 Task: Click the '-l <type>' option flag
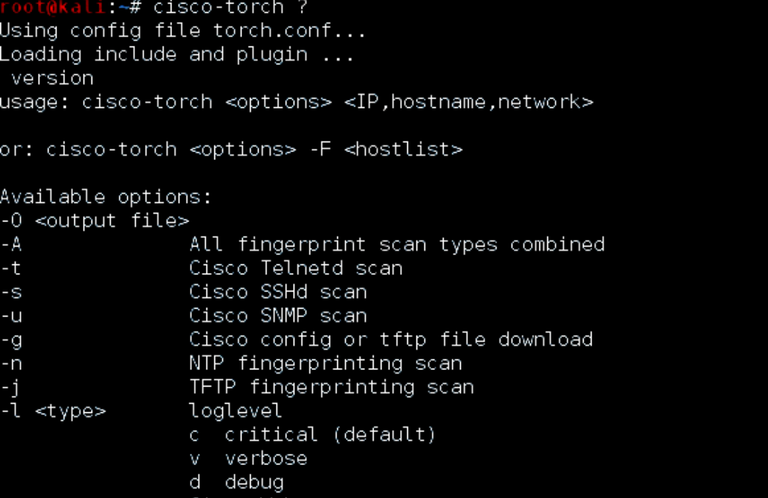pyautogui.click(x=53, y=411)
